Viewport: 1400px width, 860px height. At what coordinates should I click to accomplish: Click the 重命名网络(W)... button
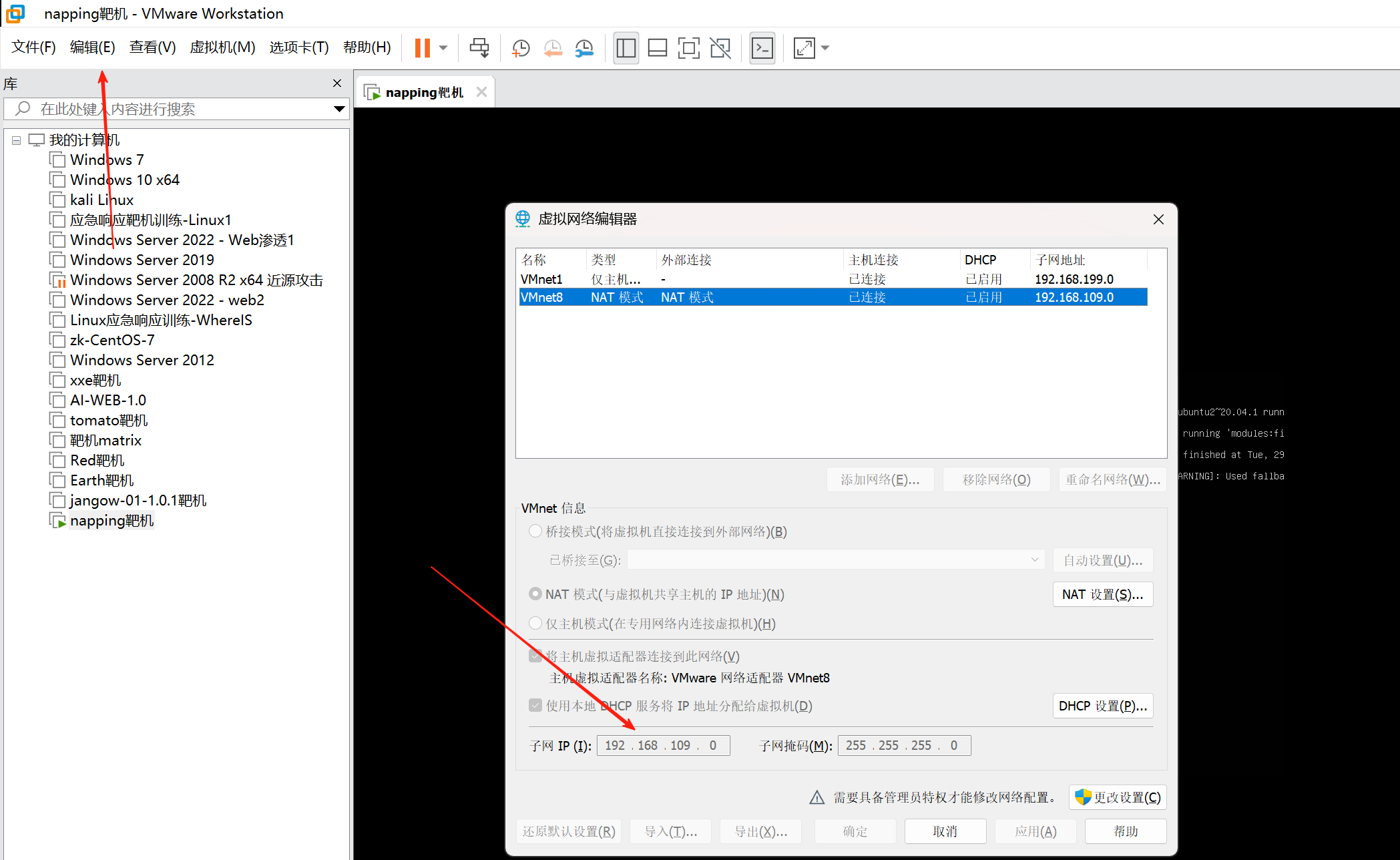1113,479
